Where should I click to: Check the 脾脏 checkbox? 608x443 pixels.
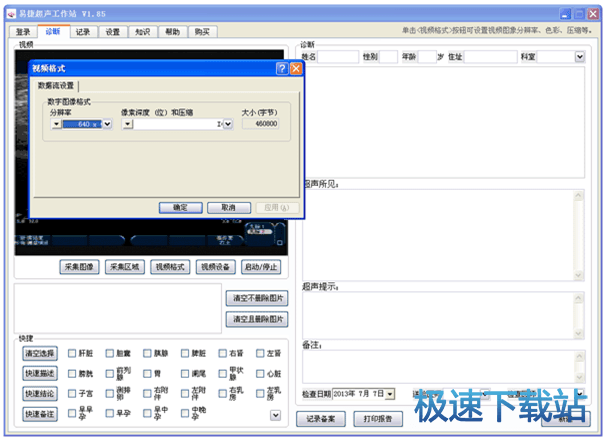click(x=185, y=353)
